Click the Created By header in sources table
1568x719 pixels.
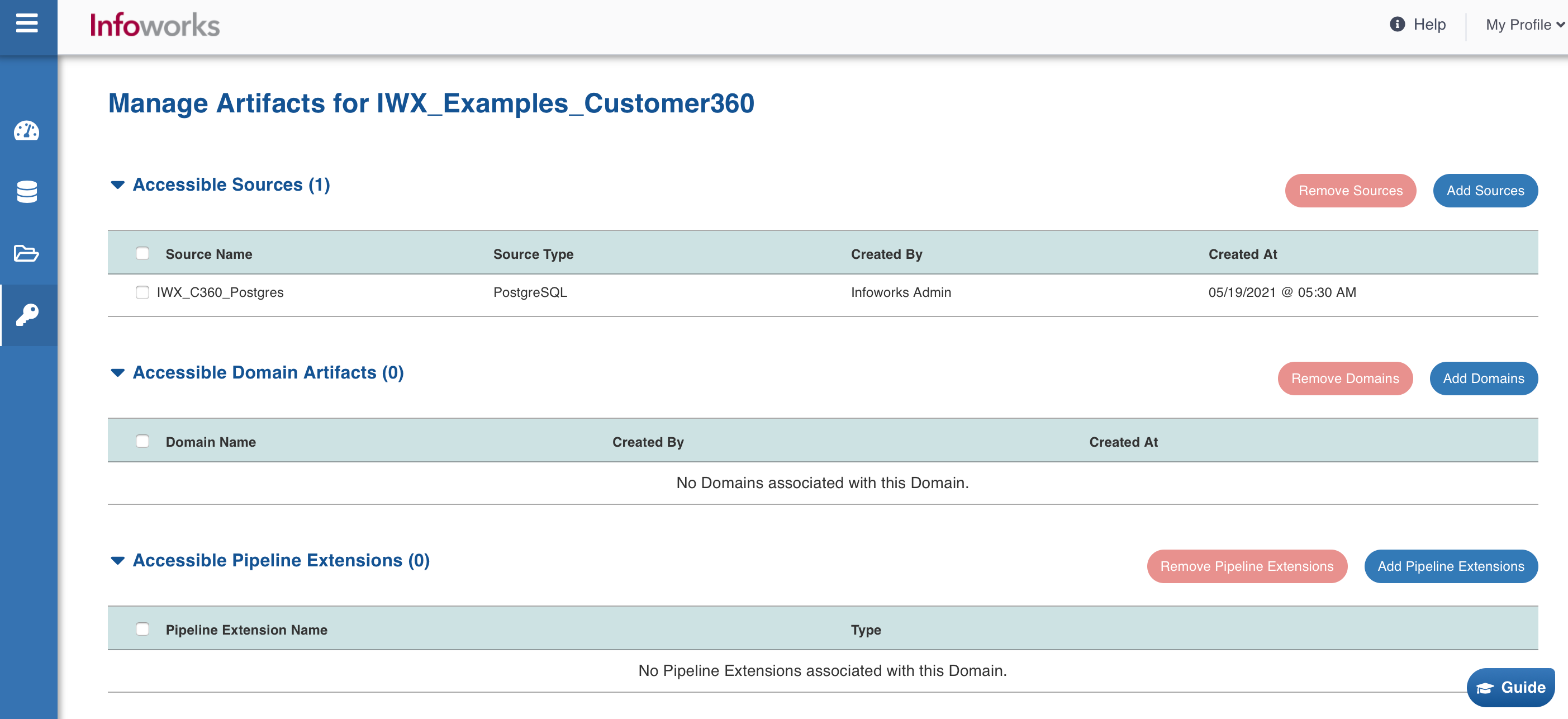click(886, 254)
